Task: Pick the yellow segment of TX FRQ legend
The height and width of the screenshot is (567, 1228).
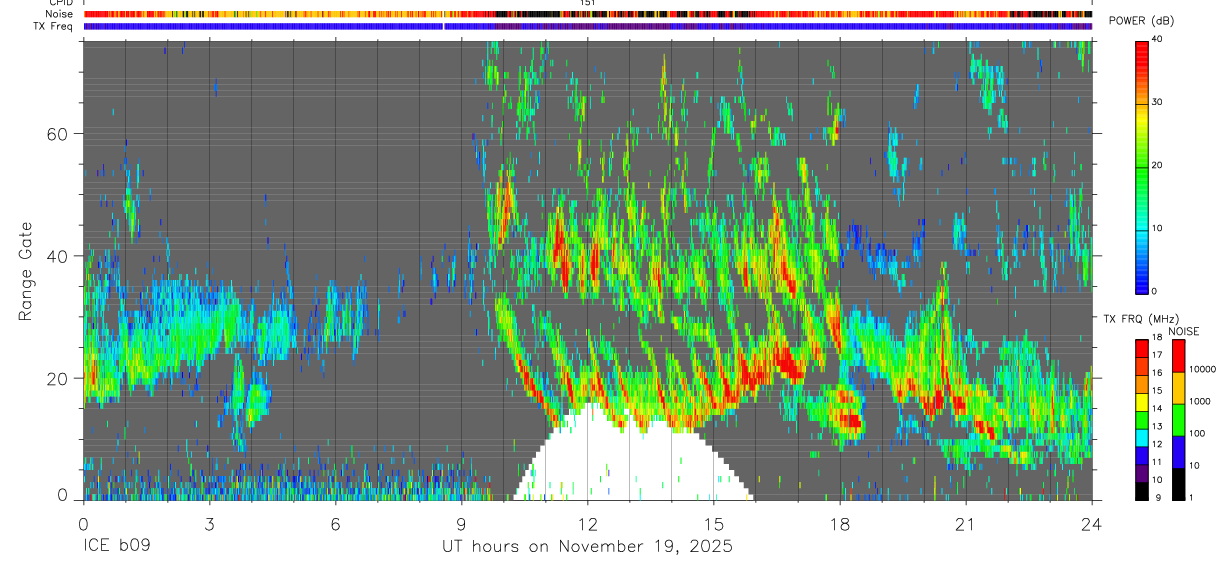Action: [x=1142, y=402]
